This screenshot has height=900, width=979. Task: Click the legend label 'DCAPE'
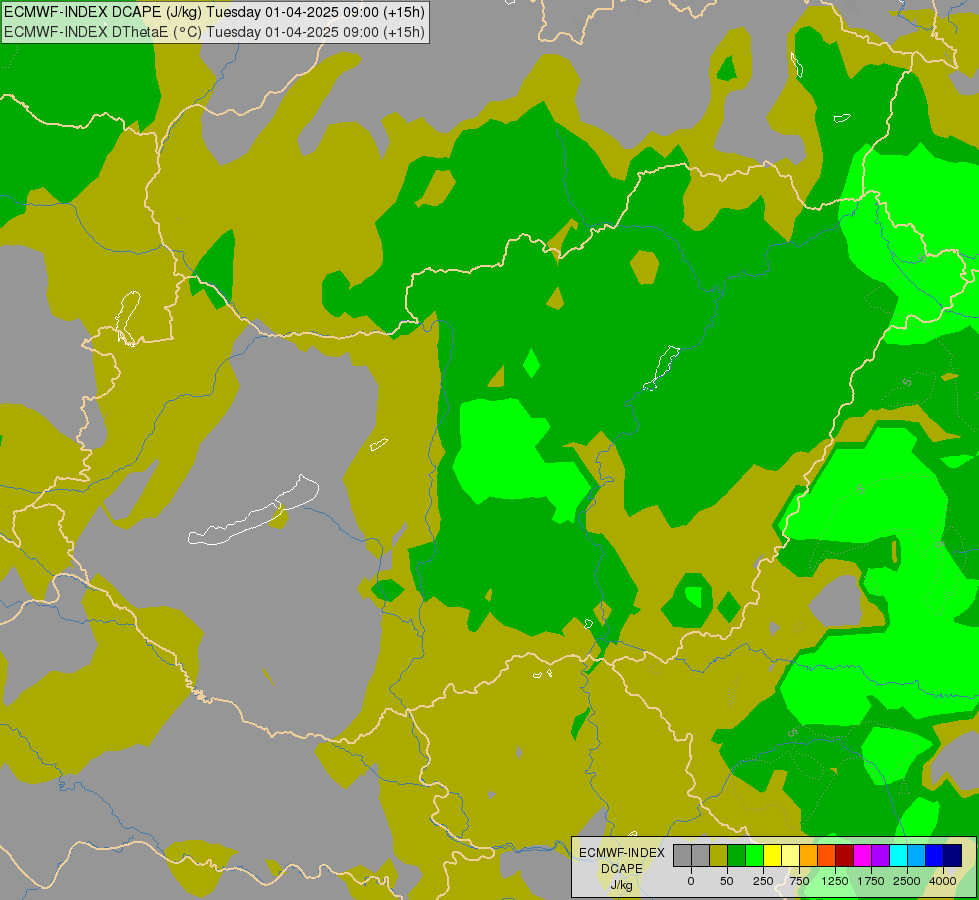coord(622,869)
